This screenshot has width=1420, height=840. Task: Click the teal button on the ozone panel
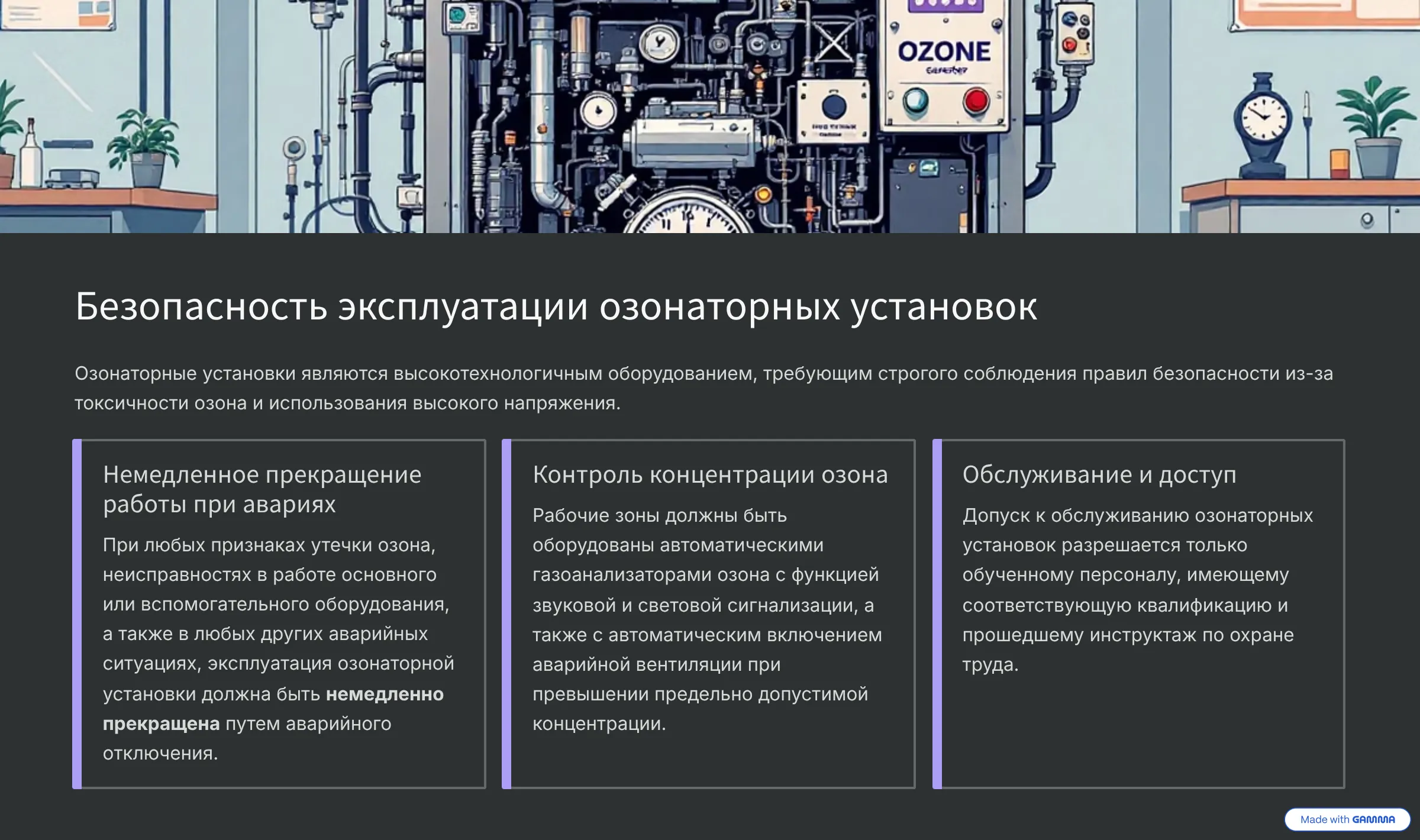coord(915,101)
